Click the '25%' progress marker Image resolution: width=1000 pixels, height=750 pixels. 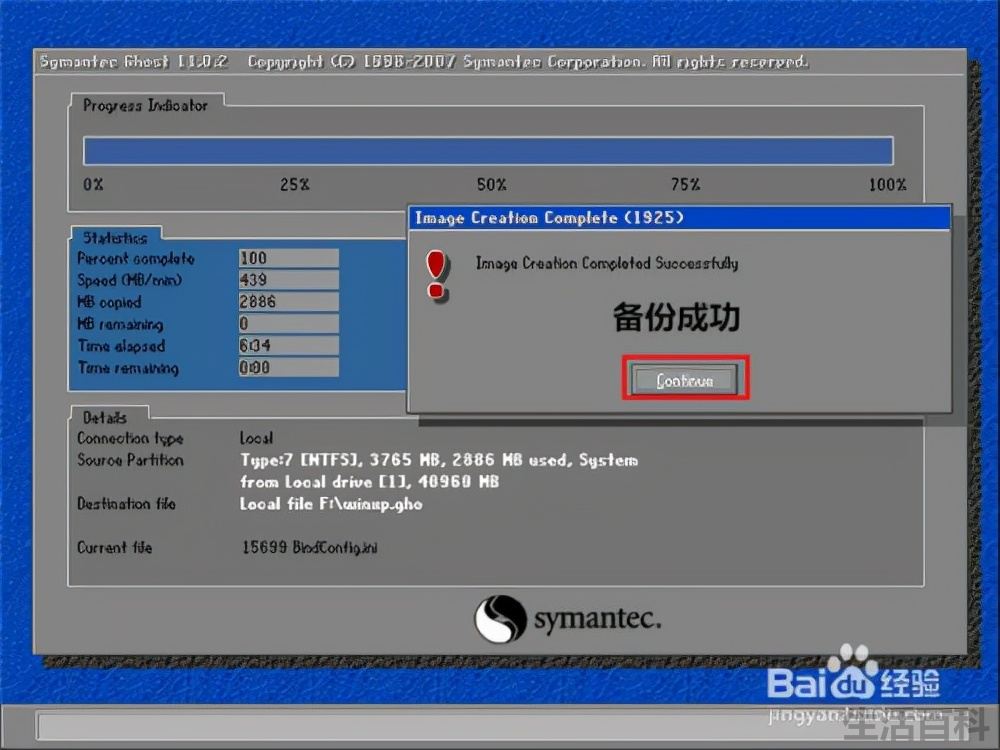tap(295, 185)
